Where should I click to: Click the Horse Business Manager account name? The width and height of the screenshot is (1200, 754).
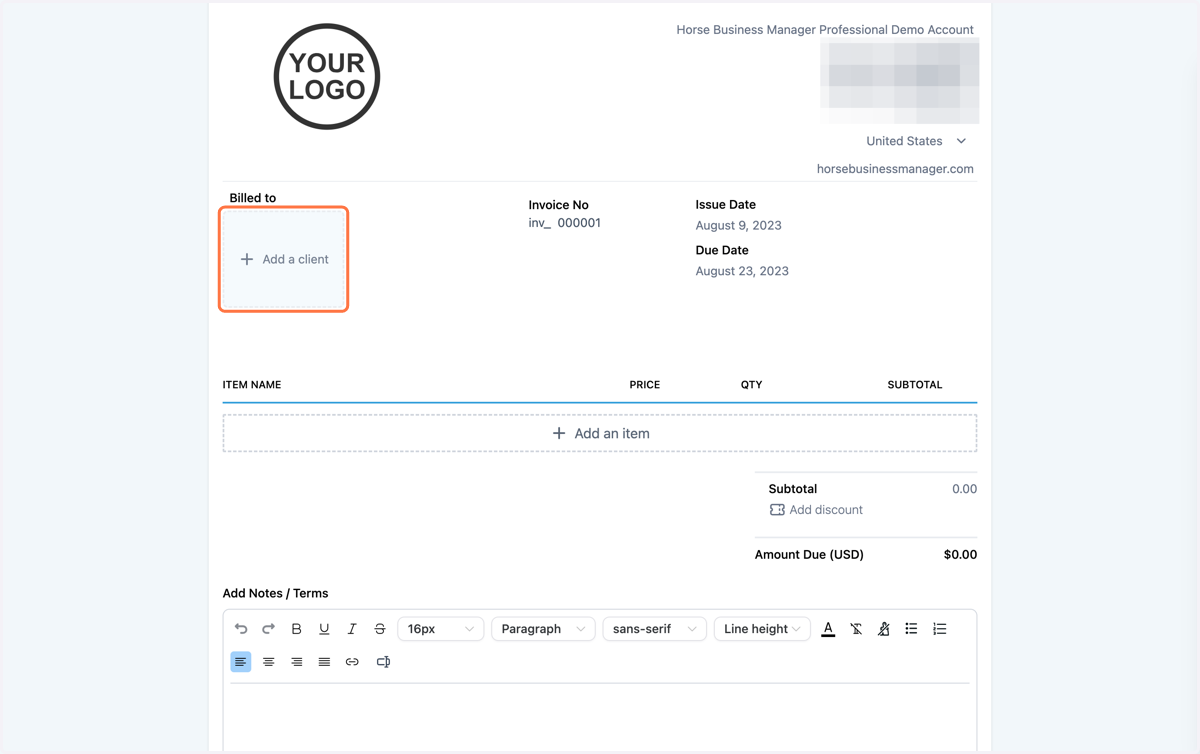[825, 30]
